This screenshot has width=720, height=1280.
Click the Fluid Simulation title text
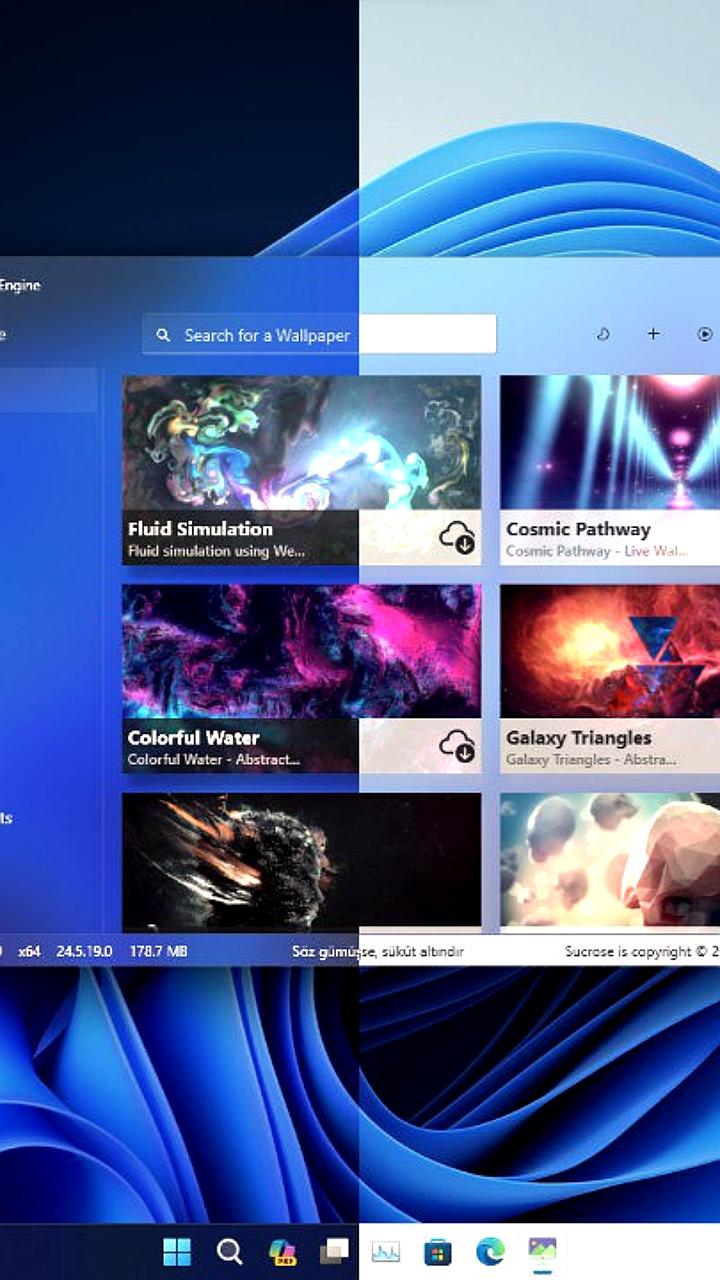click(200, 529)
